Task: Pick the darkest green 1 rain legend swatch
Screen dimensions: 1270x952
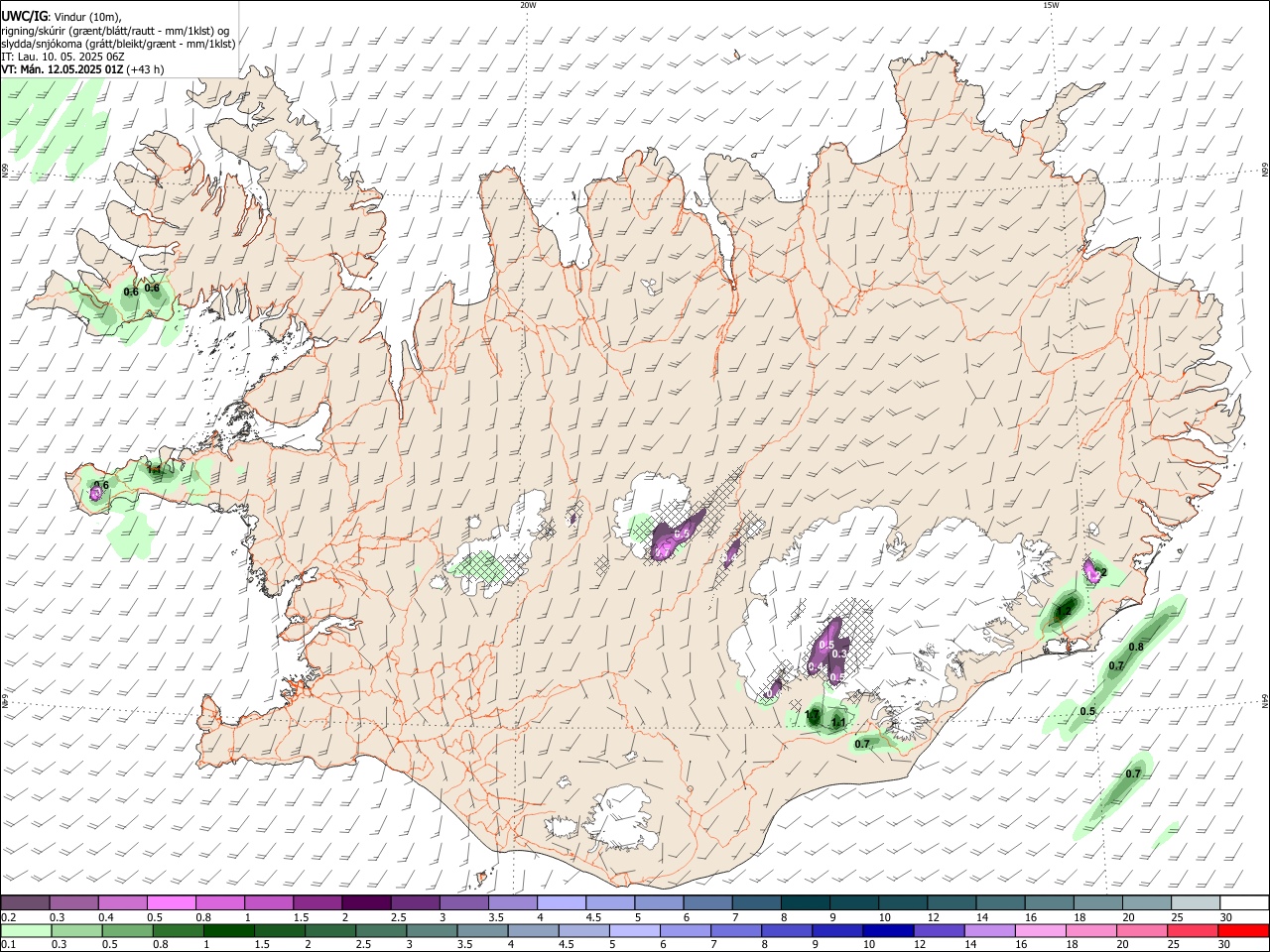Action: pyautogui.click(x=228, y=931)
